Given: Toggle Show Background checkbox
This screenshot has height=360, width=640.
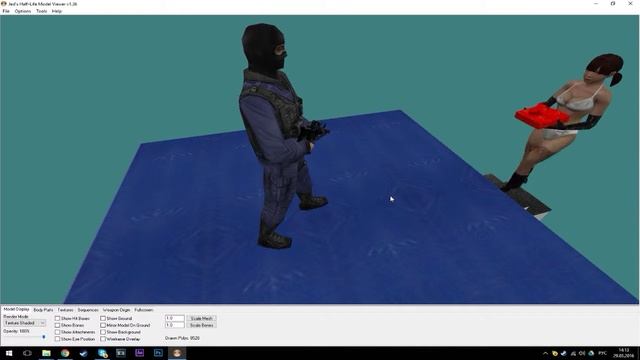Looking at the screenshot, I should point(103,332).
